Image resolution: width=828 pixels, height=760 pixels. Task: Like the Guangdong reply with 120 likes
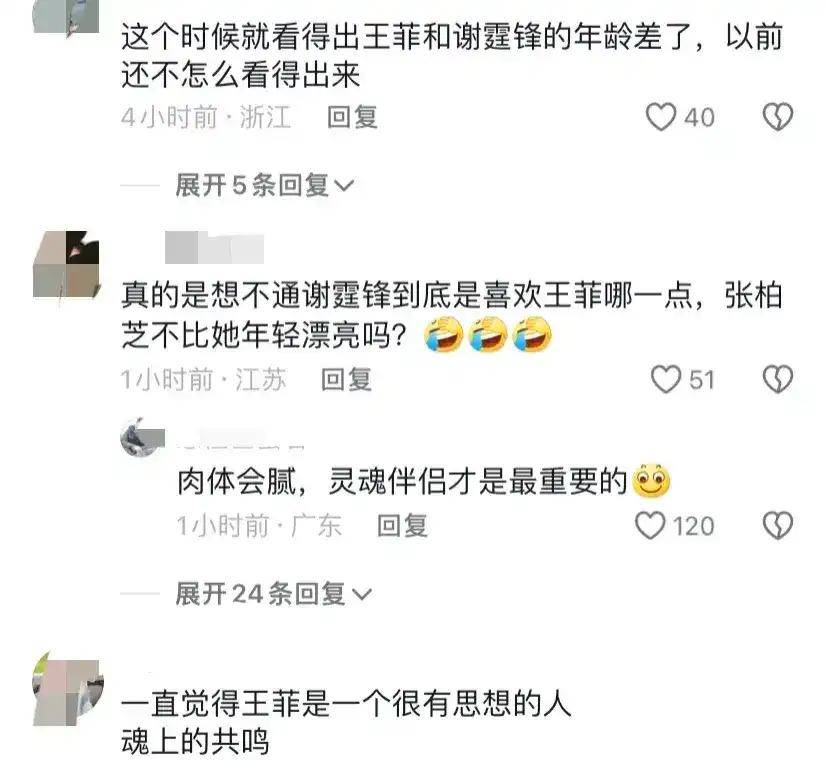click(x=650, y=526)
